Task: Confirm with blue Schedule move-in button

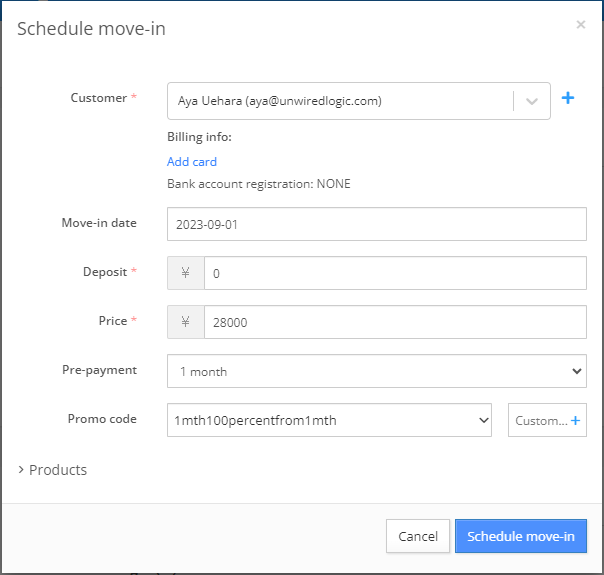Action: 521,536
